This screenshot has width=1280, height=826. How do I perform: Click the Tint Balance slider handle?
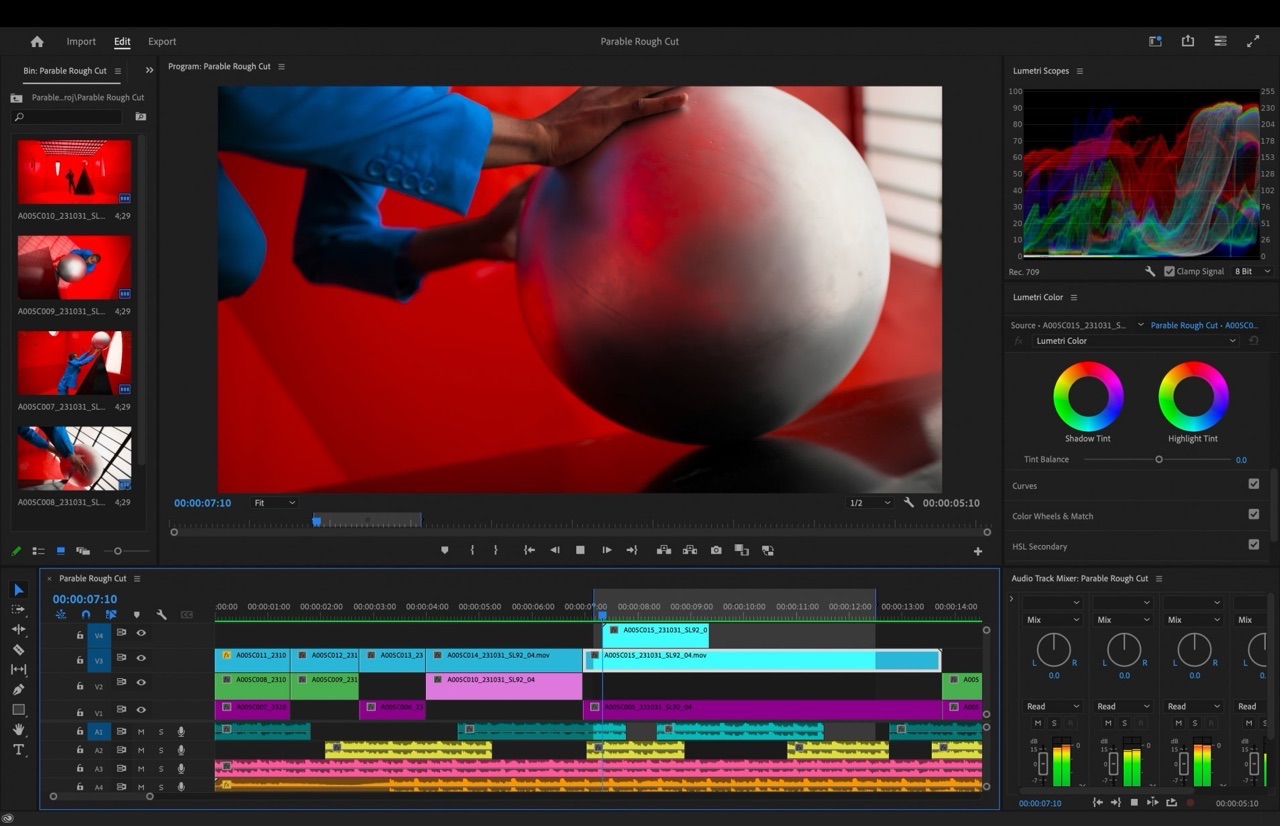[1159, 460]
